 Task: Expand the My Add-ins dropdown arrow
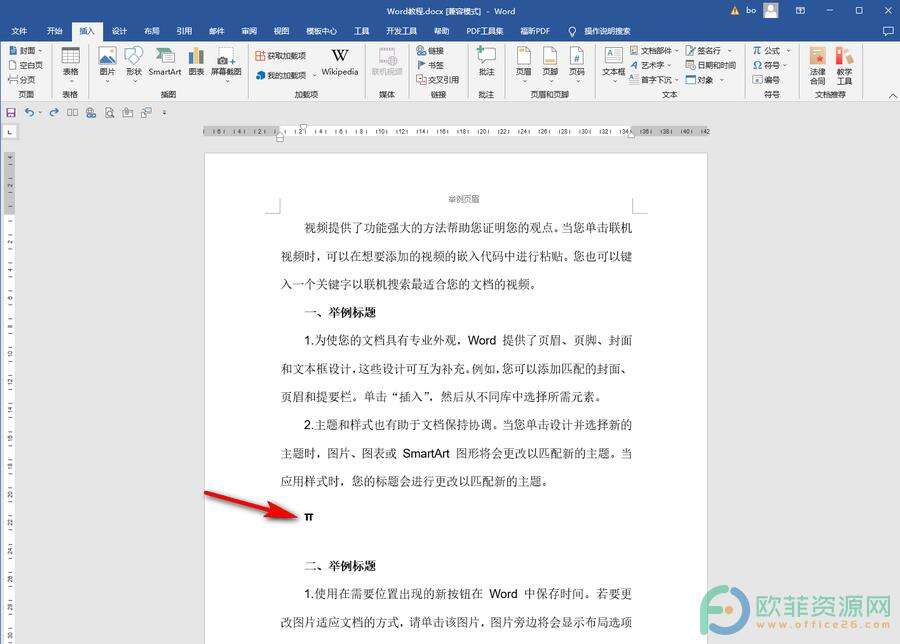coord(315,75)
